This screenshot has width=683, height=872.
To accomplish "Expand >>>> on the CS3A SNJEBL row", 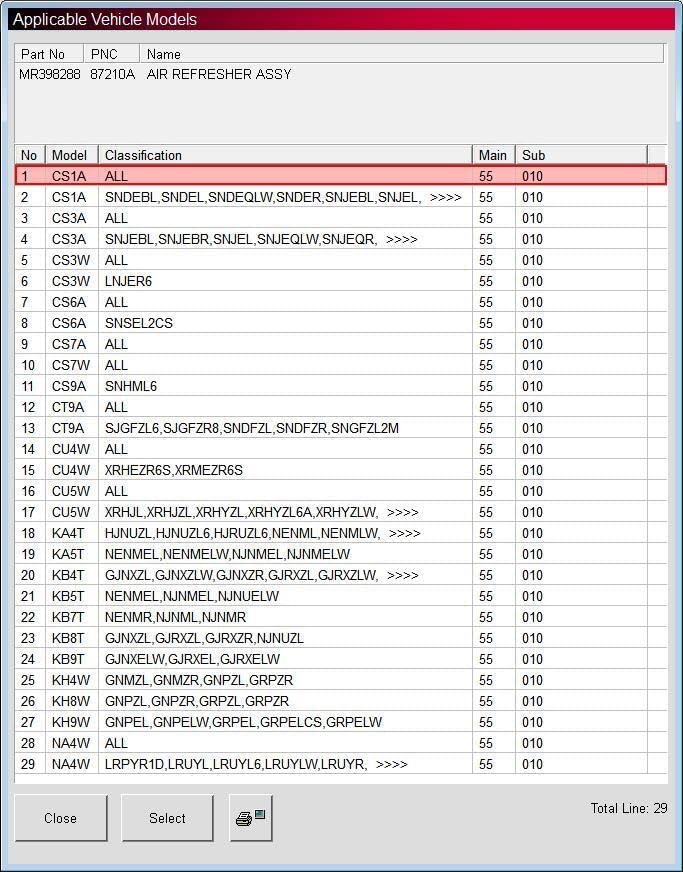I will 402,240.
